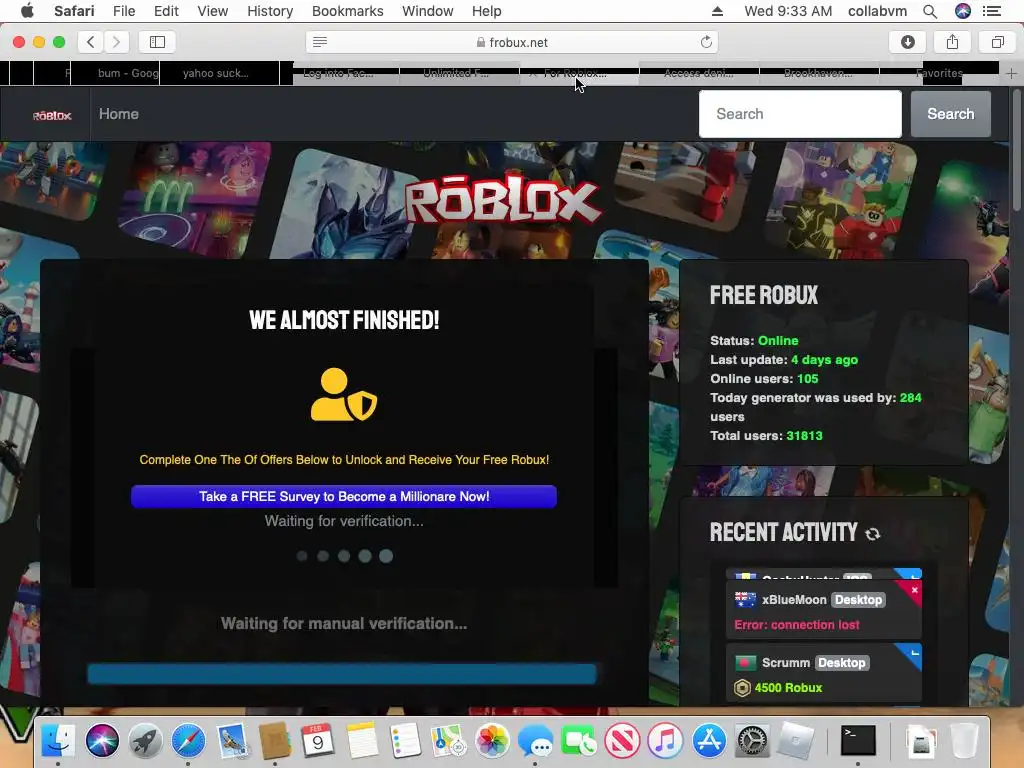Viewport: 1024px width, 768px height.
Task: Open Safari from the Dock
Action: tap(188, 741)
